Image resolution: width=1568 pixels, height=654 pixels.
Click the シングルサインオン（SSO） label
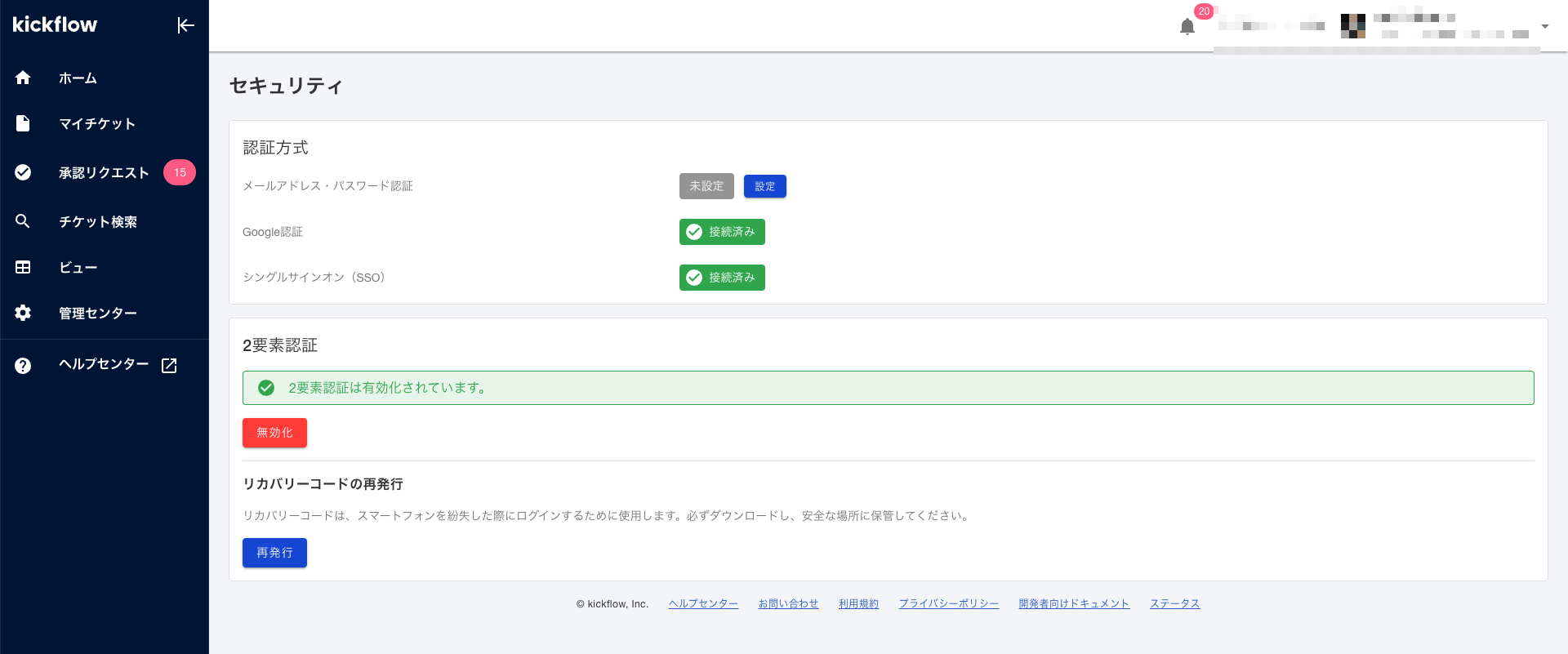coord(315,278)
